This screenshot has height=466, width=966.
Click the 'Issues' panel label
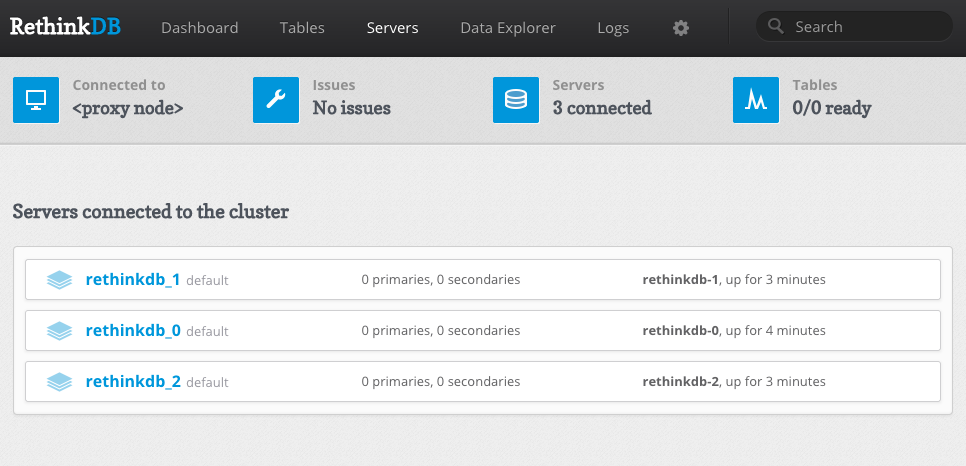pos(334,85)
